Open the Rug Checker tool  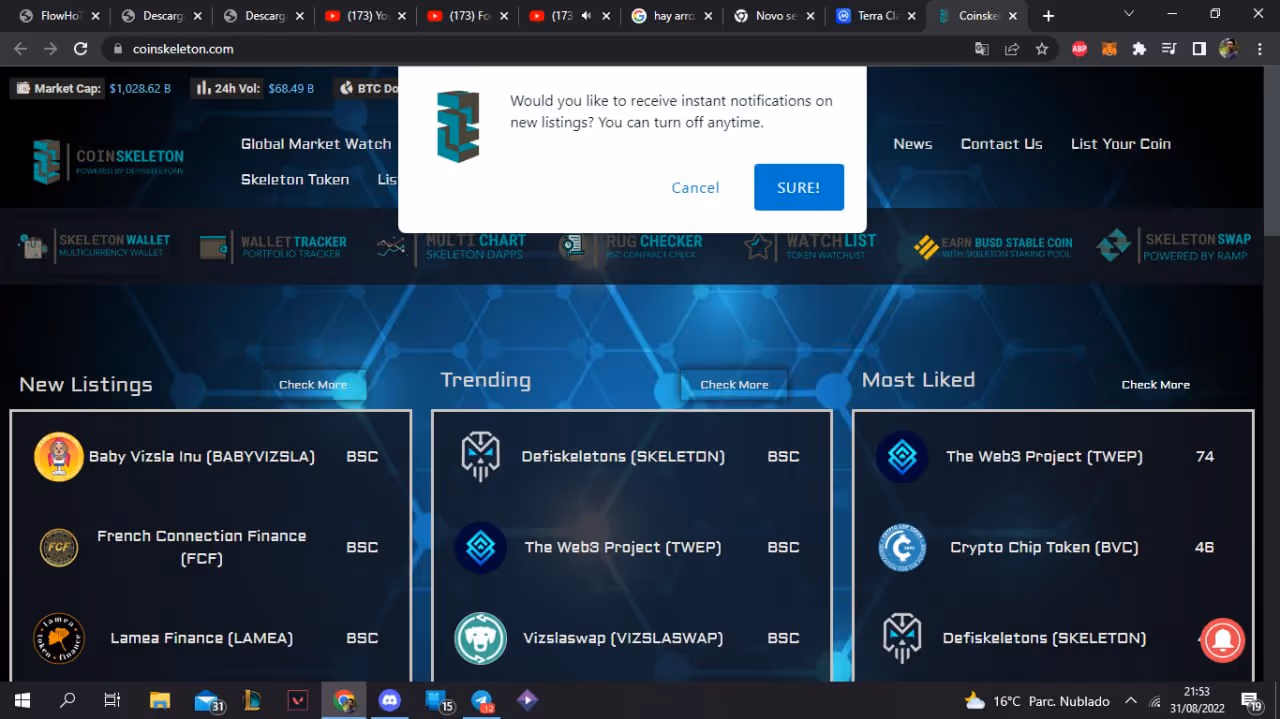632,246
